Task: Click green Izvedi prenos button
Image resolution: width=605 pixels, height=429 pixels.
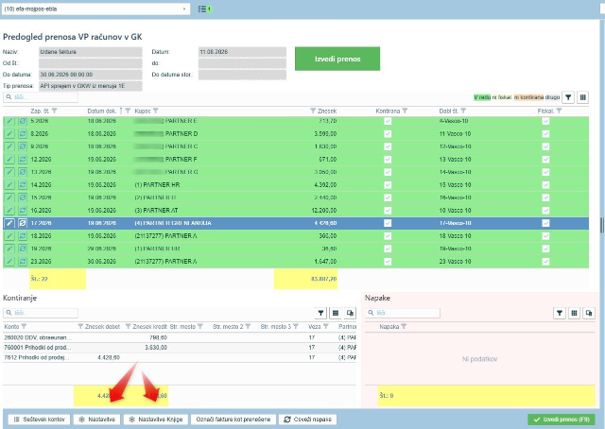Action: tap(337, 59)
